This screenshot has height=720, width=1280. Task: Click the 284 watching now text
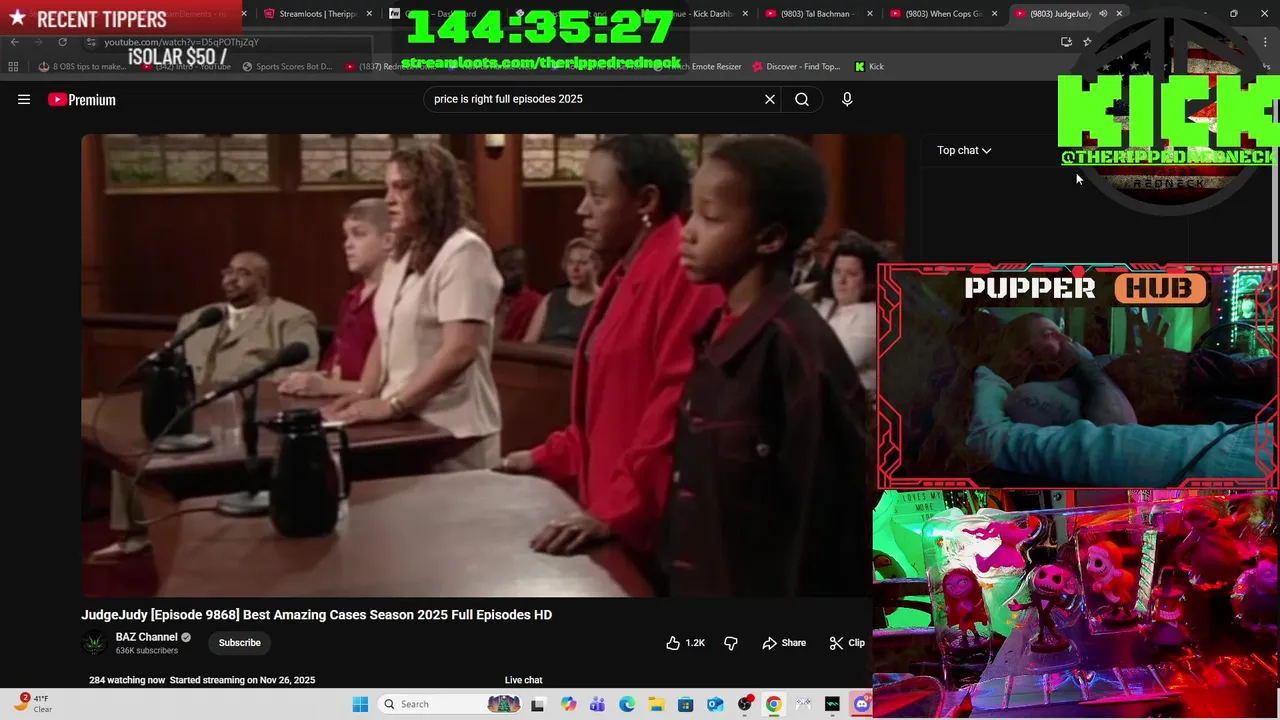click(x=127, y=680)
